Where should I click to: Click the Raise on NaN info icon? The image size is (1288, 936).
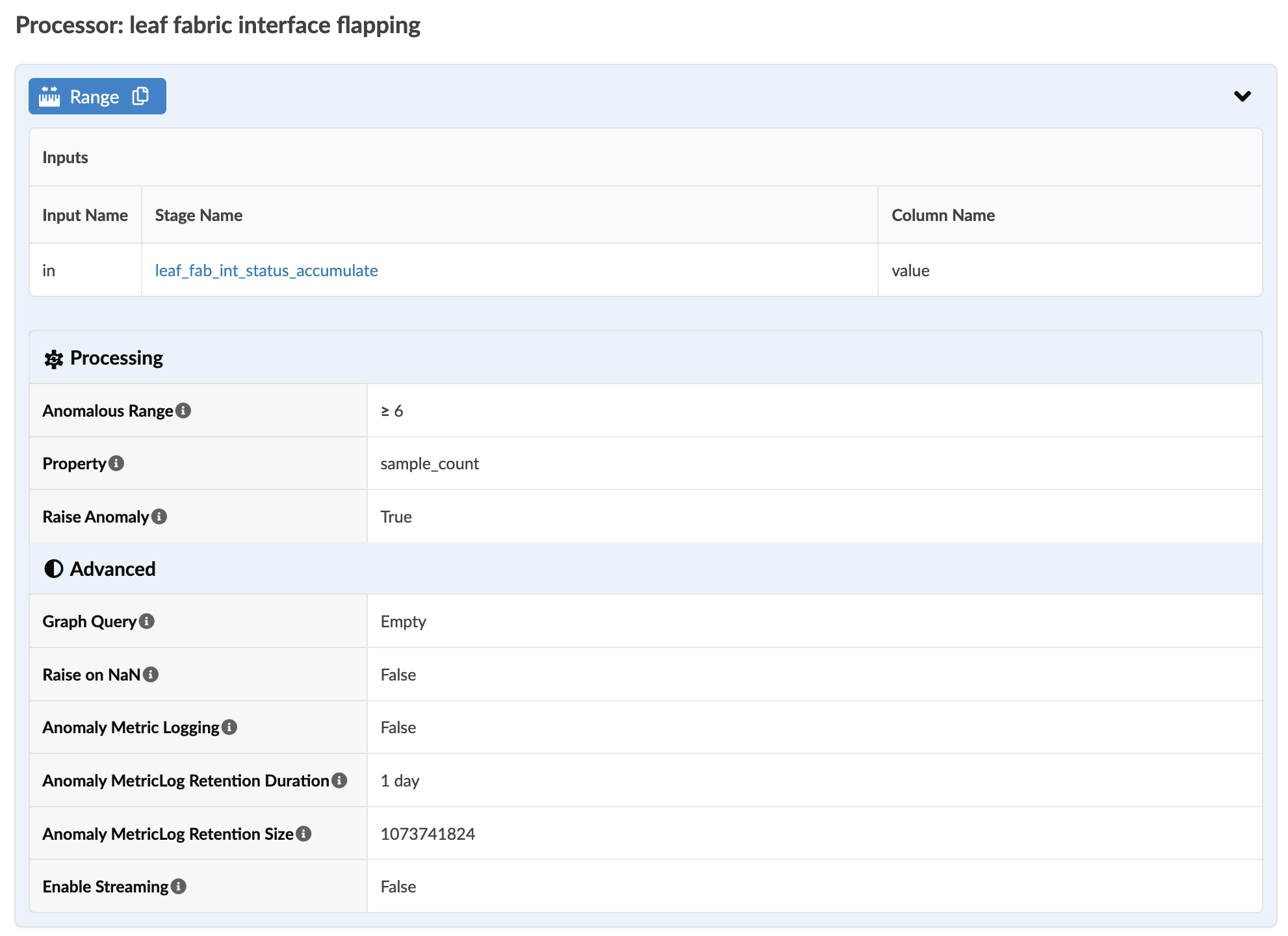[151, 675]
